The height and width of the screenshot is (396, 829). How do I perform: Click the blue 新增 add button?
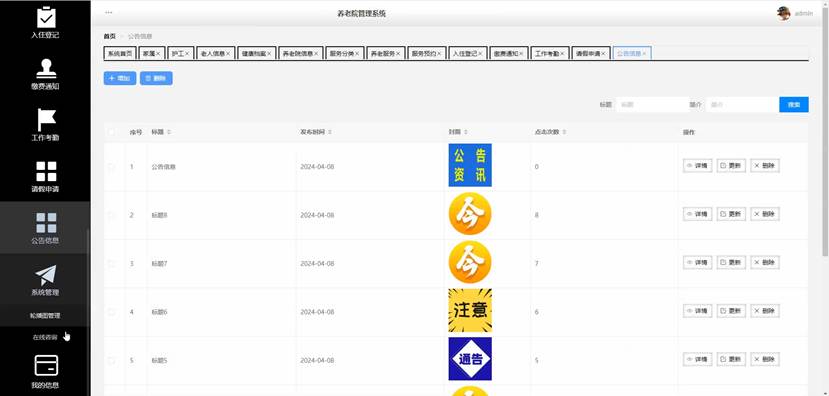pyautogui.click(x=120, y=78)
